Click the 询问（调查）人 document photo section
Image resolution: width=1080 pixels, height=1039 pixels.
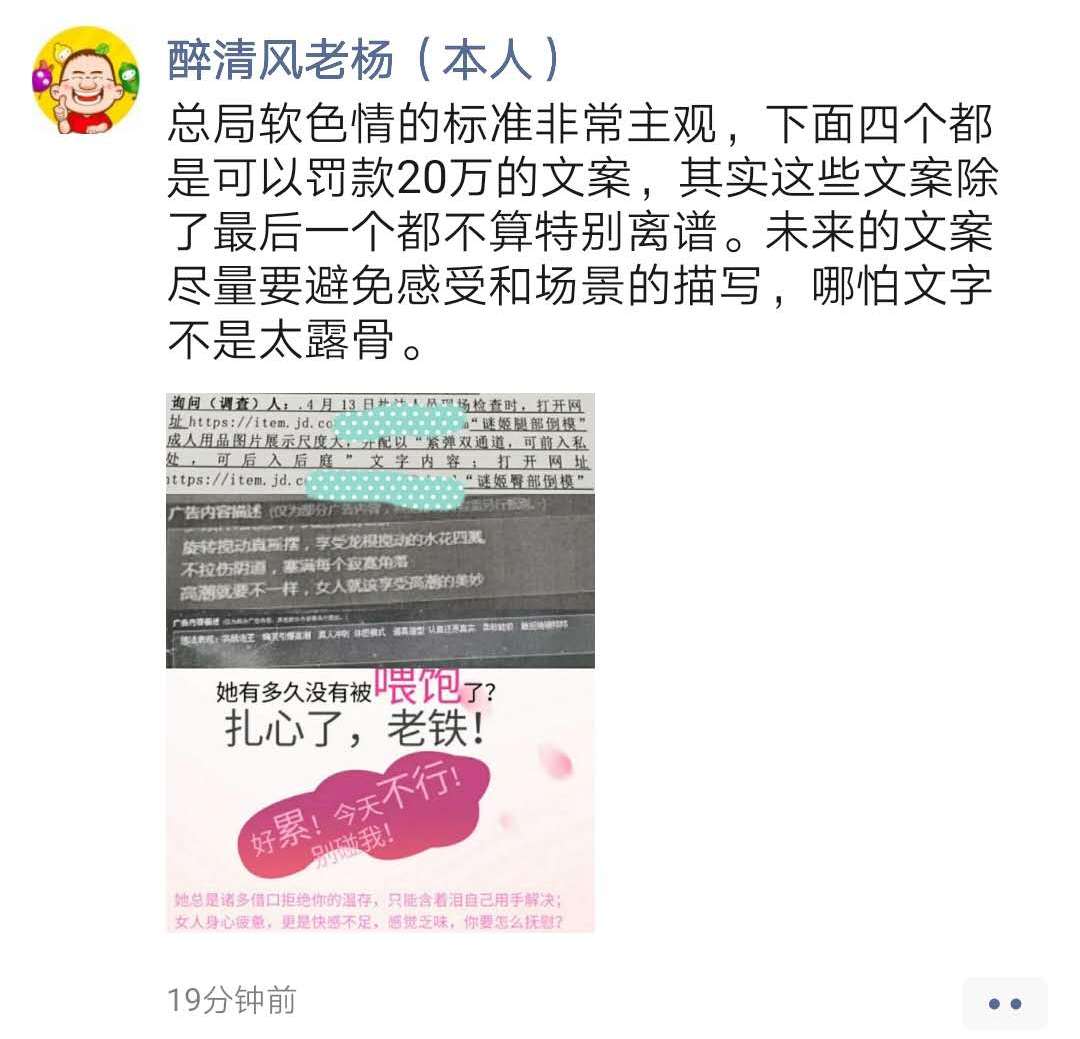click(380, 442)
